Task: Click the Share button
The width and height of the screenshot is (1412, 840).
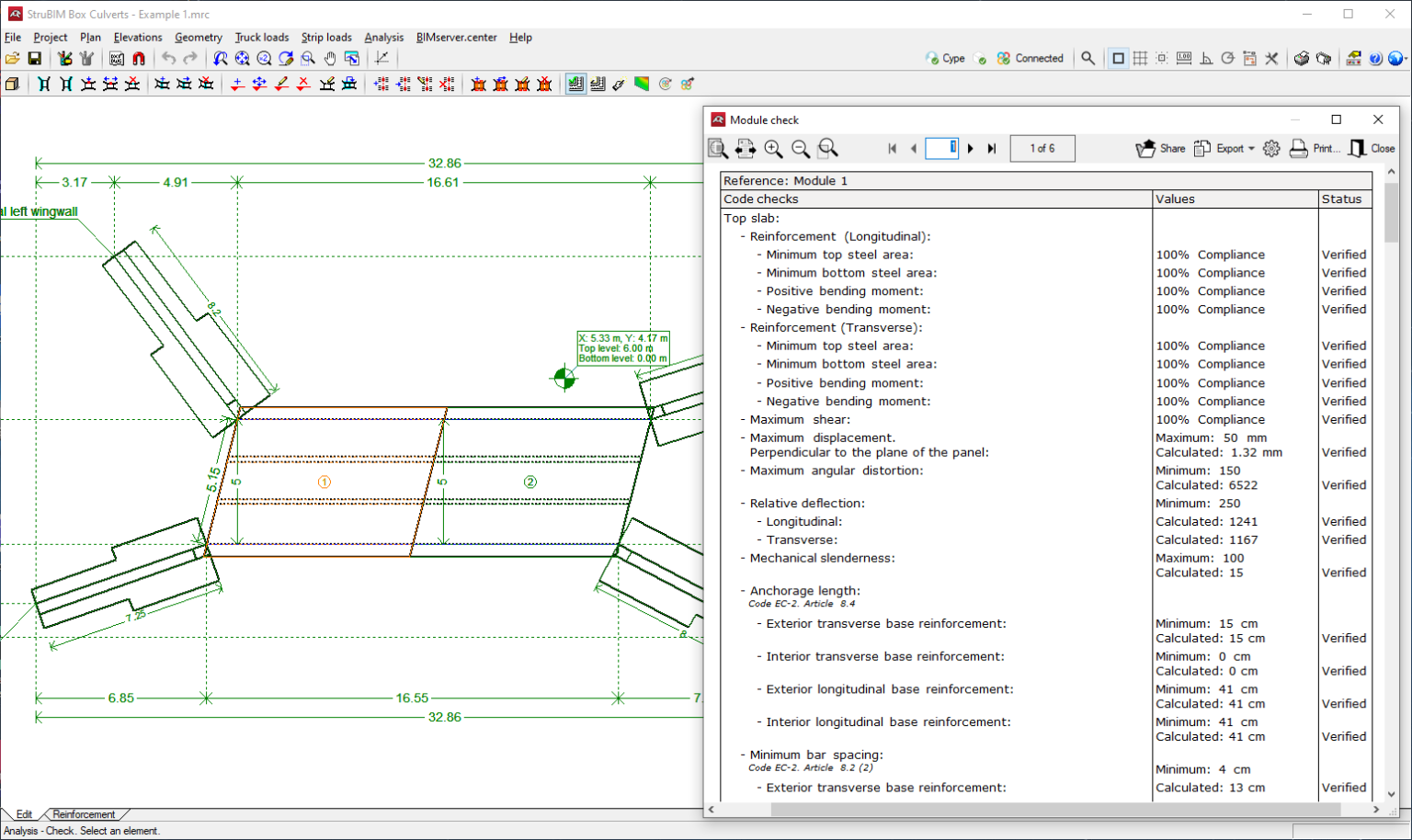Action: pos(1159,148)
